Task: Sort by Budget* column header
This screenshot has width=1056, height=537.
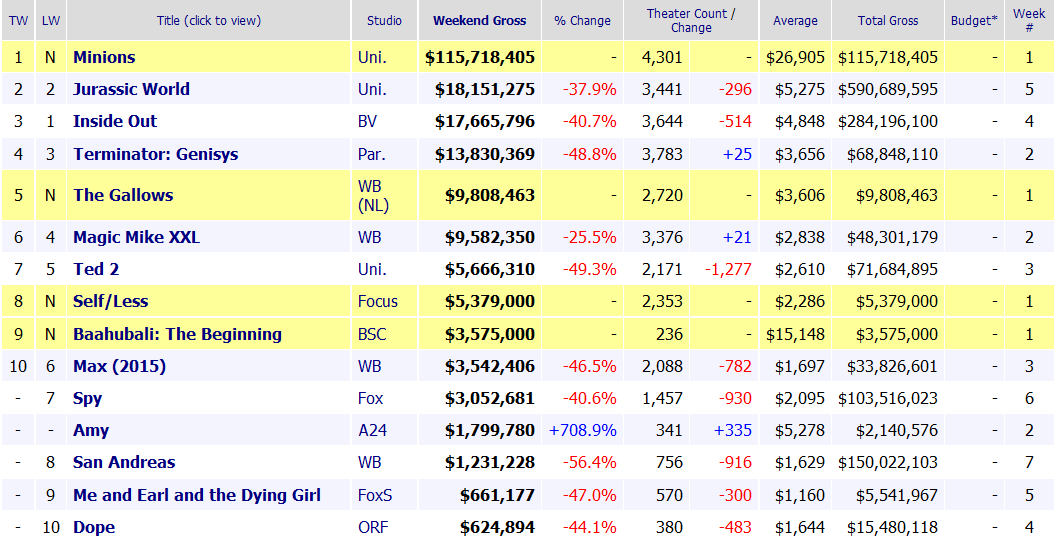Action: [x=974, y=21]
